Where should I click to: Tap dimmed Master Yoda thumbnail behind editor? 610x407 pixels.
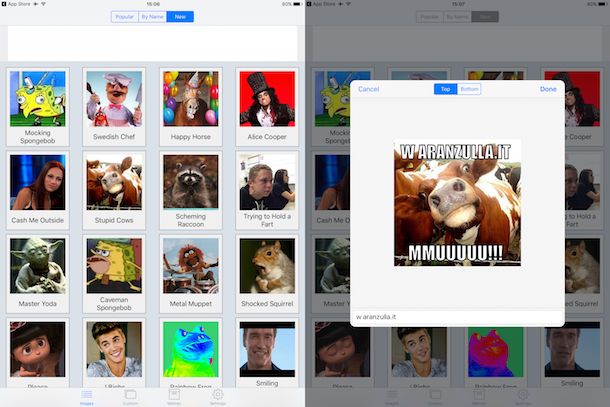click(x=333, y=266)
